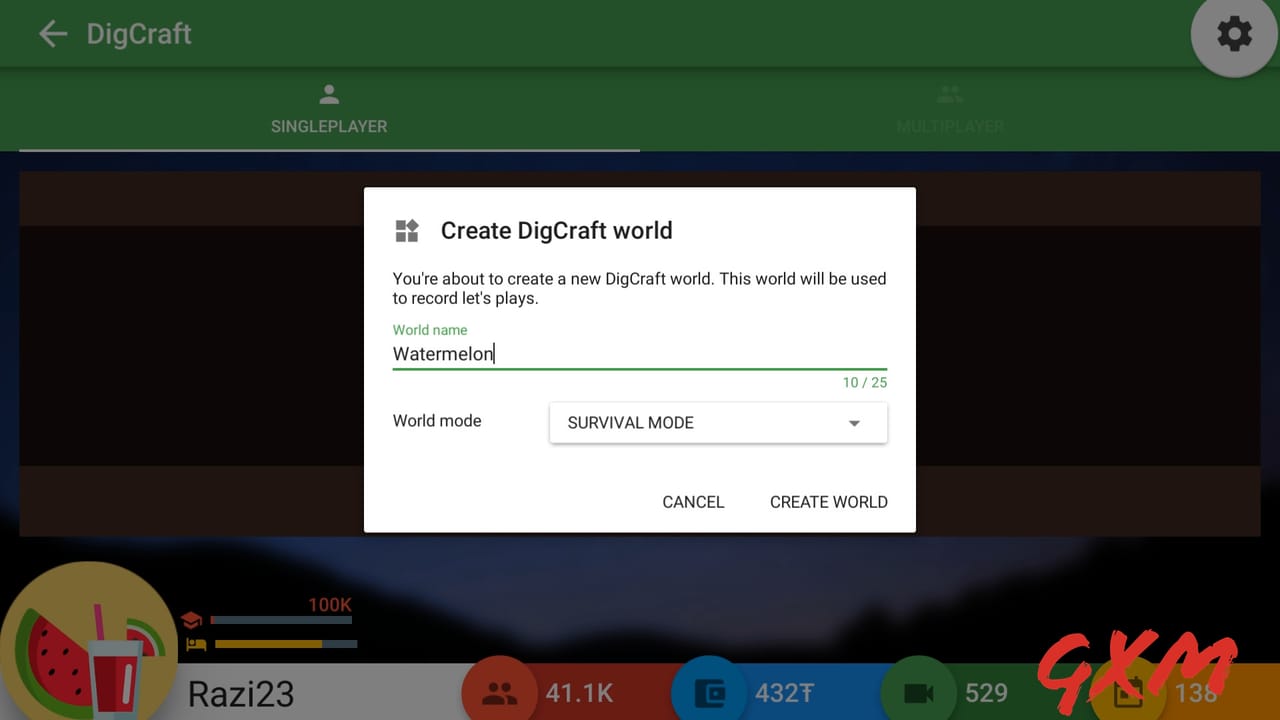Click the graduation cap experience icon

point(192,621)
